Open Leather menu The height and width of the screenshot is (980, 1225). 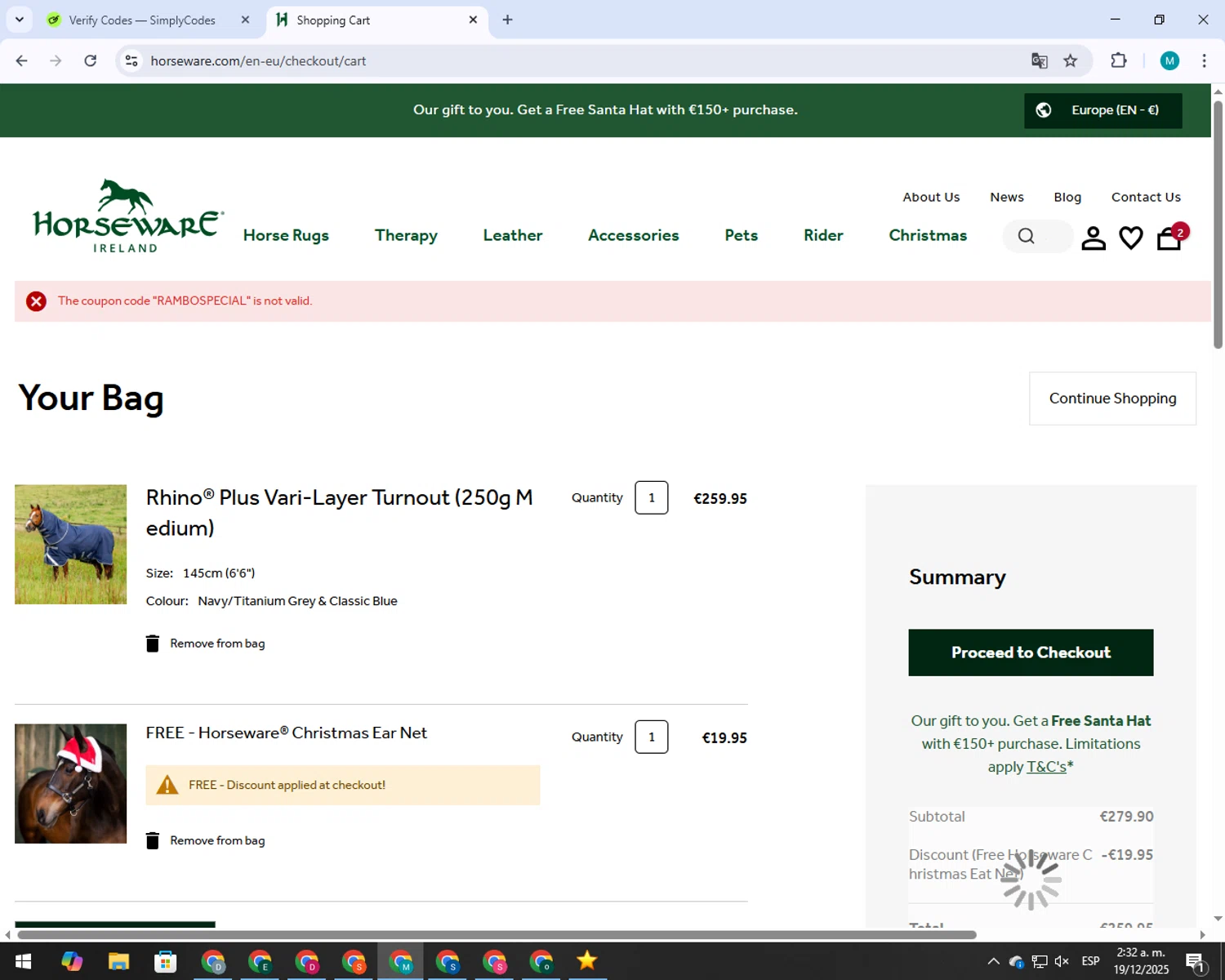coord(513,235)
